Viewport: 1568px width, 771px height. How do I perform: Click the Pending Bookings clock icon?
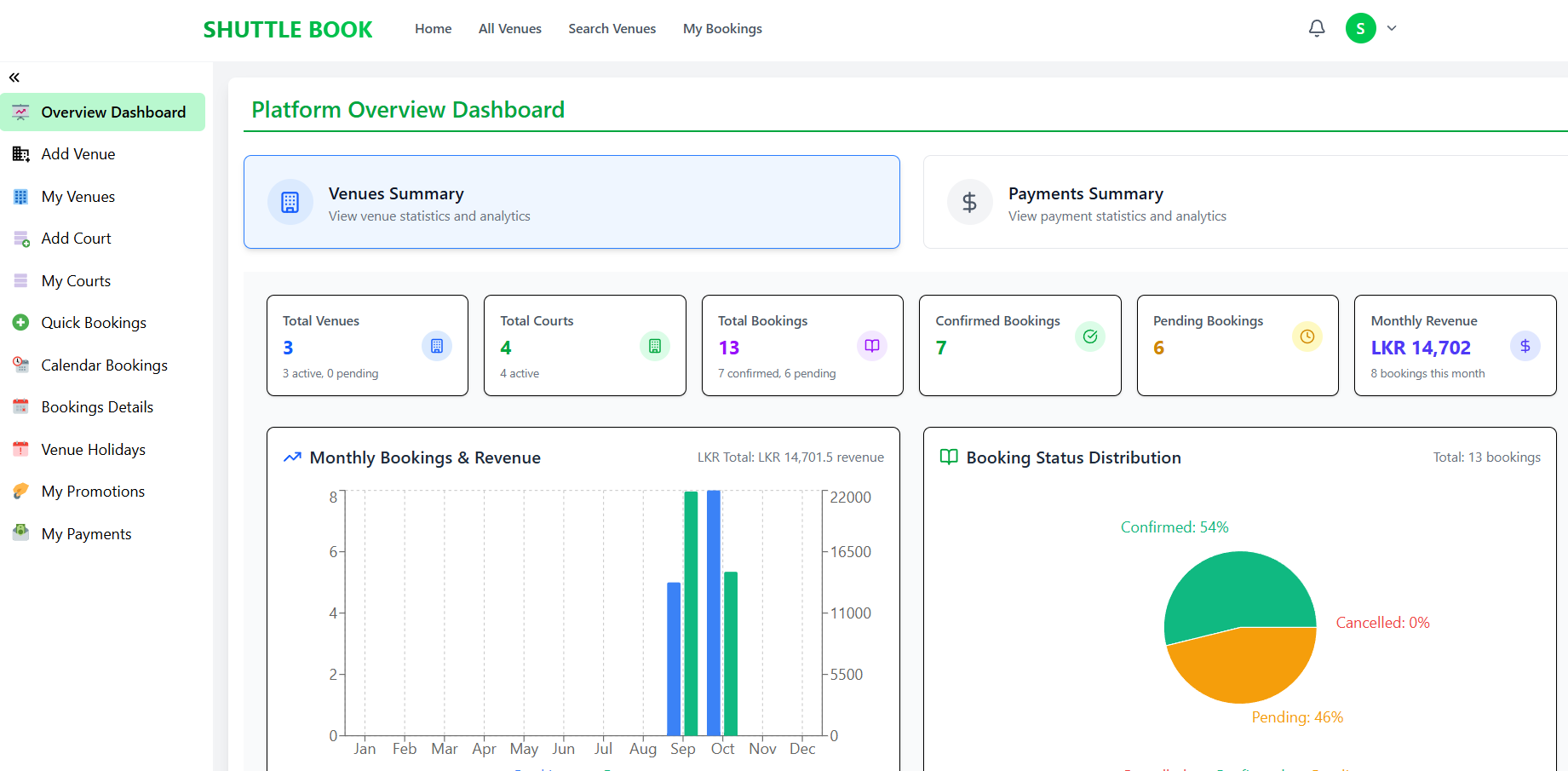point(1307,337)
